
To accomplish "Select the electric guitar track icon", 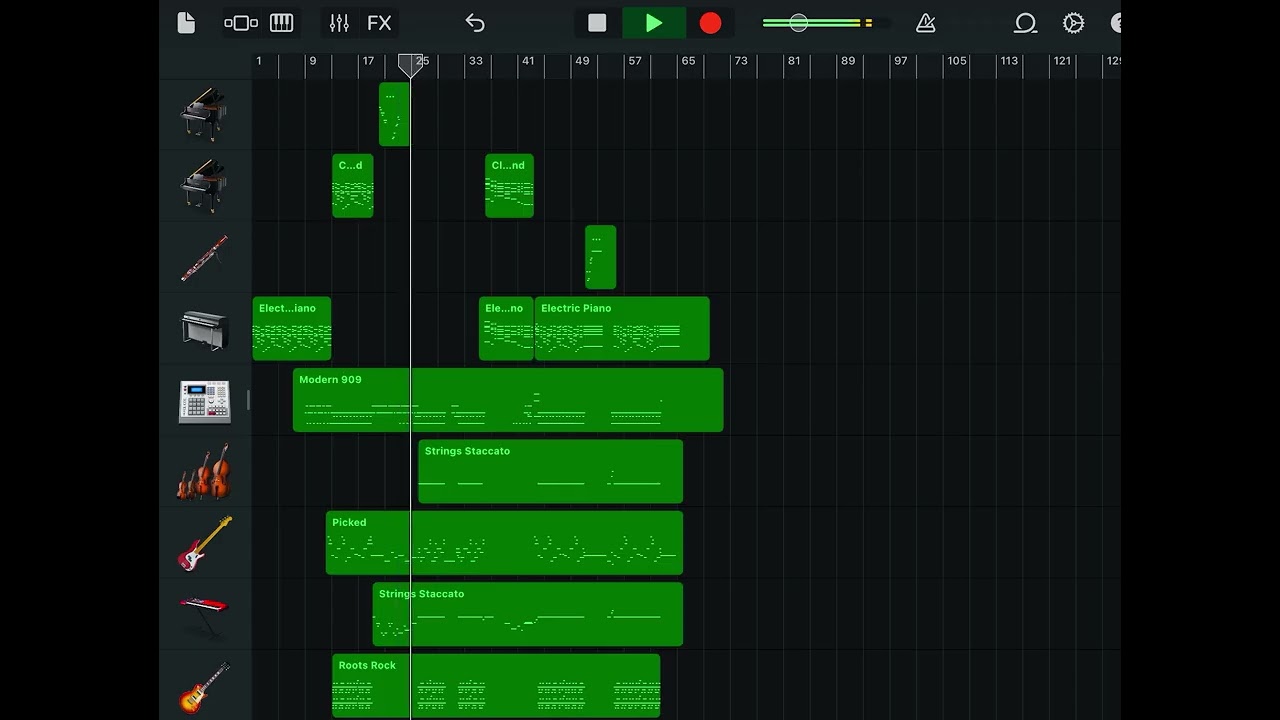I will 204,687.
